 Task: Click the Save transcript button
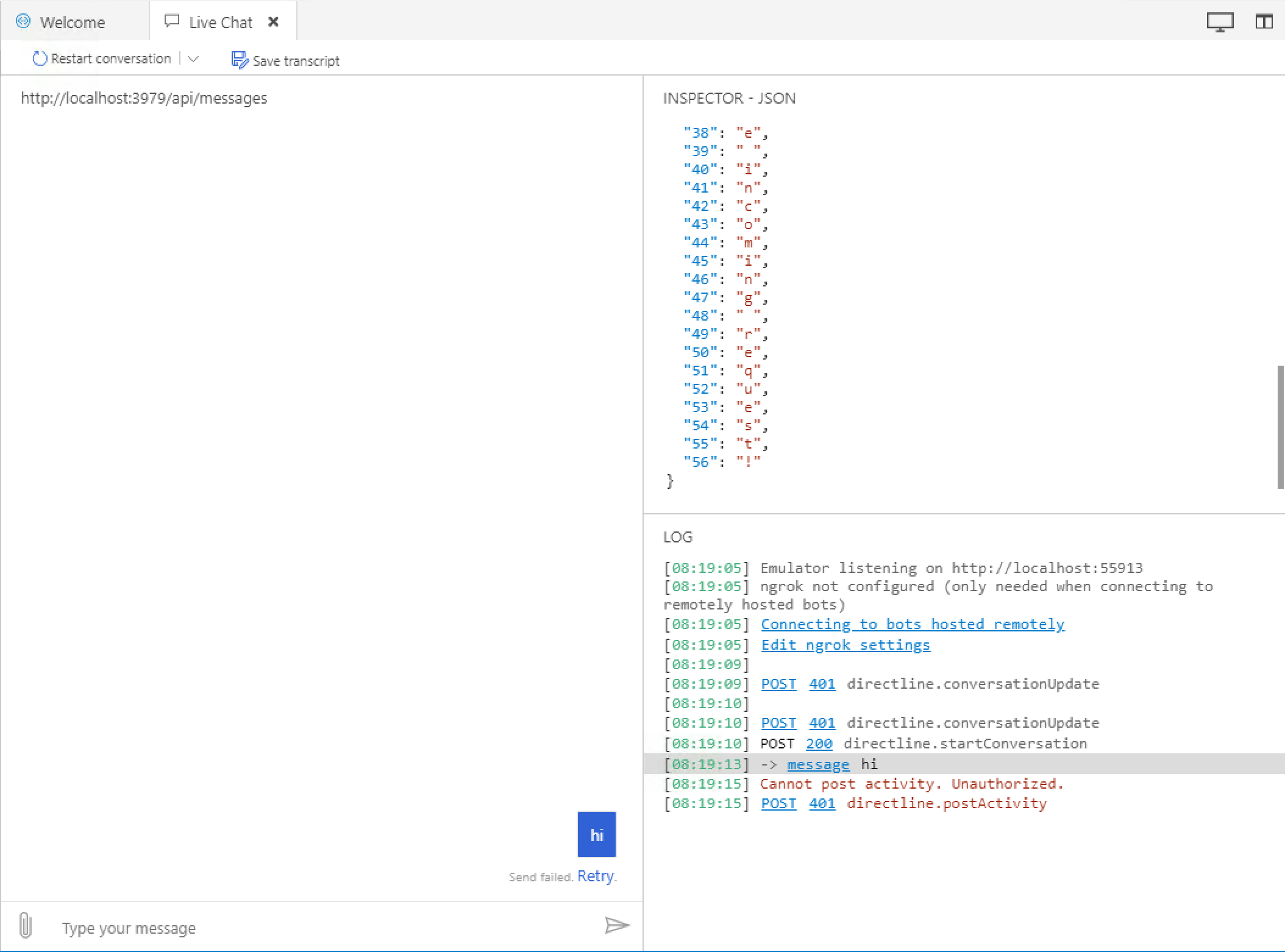point(285,60)
